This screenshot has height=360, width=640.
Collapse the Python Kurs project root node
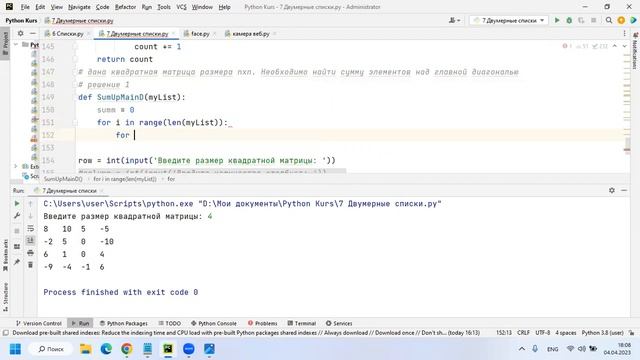coord(16,44)
